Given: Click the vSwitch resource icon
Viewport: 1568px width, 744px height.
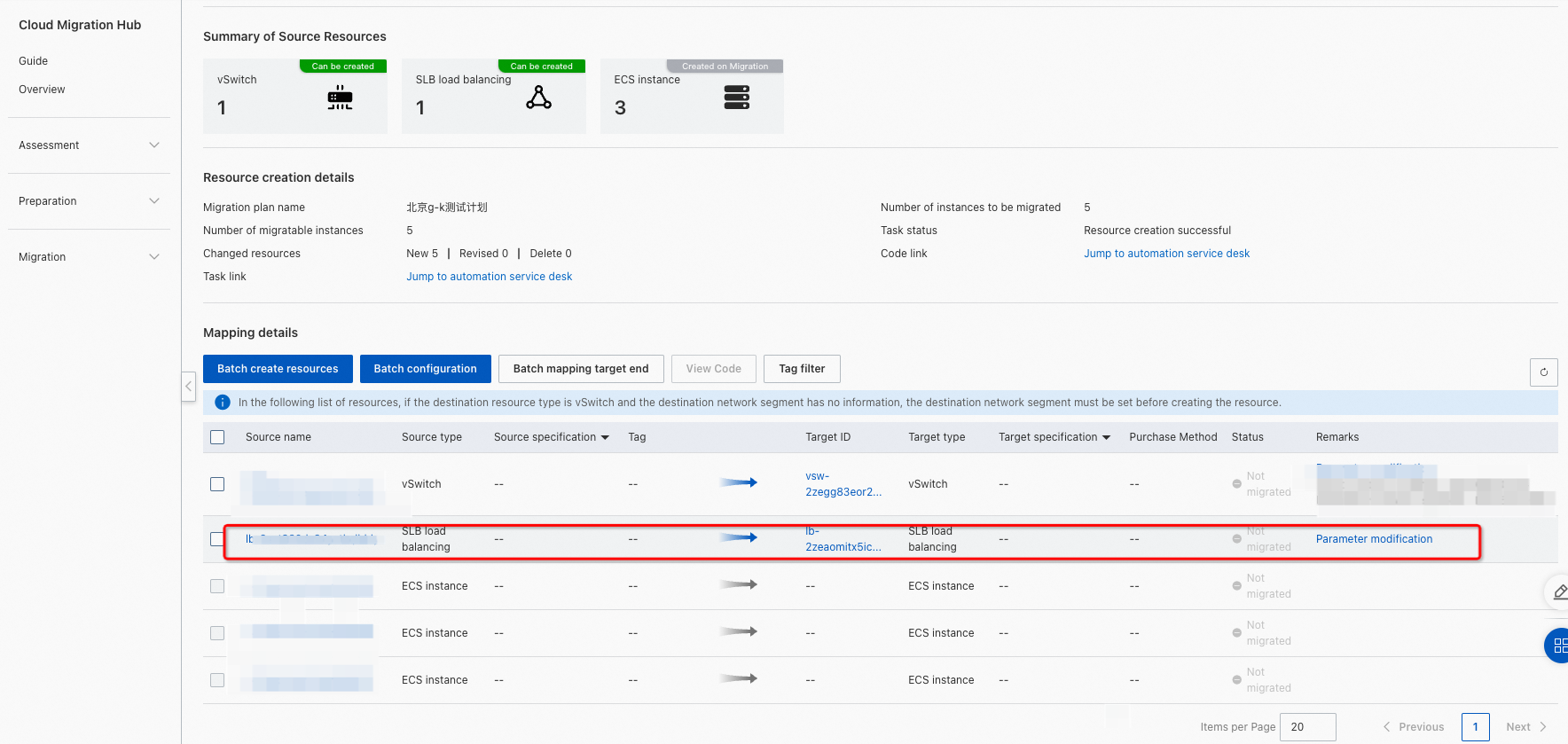Looking at the screenshot, I should pyautogui.click(x=340, y=98).
